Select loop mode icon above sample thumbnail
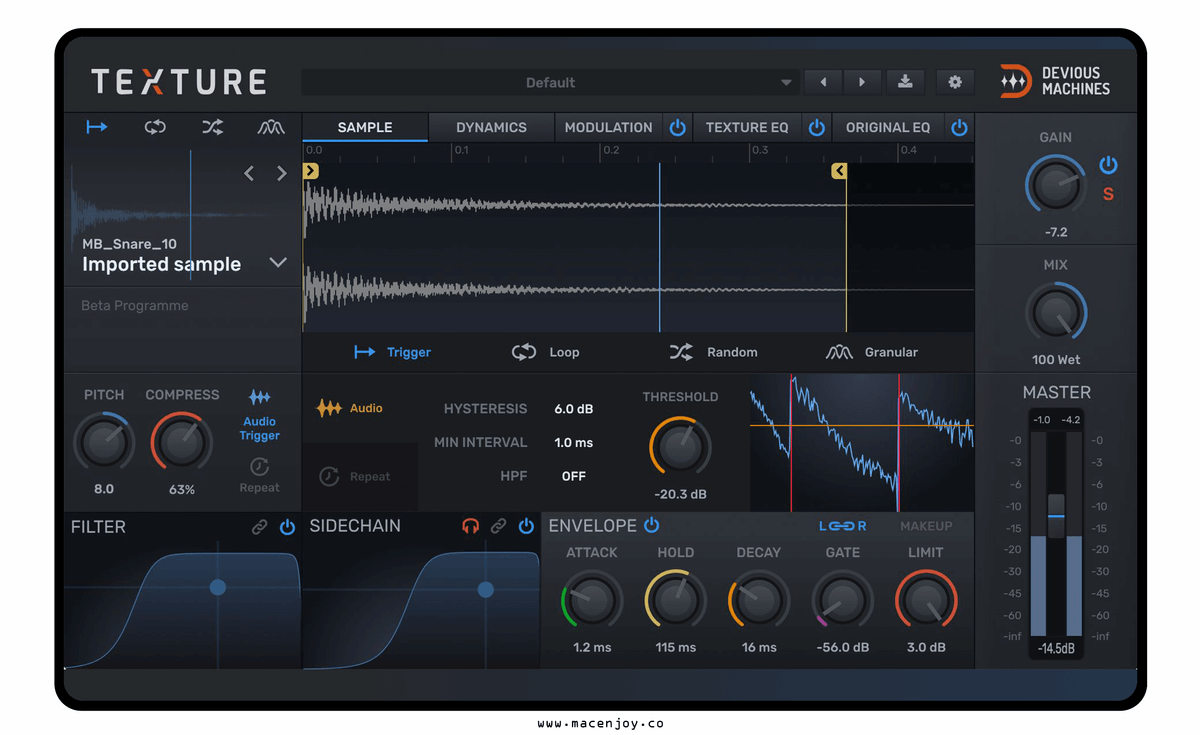1200x735 pixels. click(155, 127)
